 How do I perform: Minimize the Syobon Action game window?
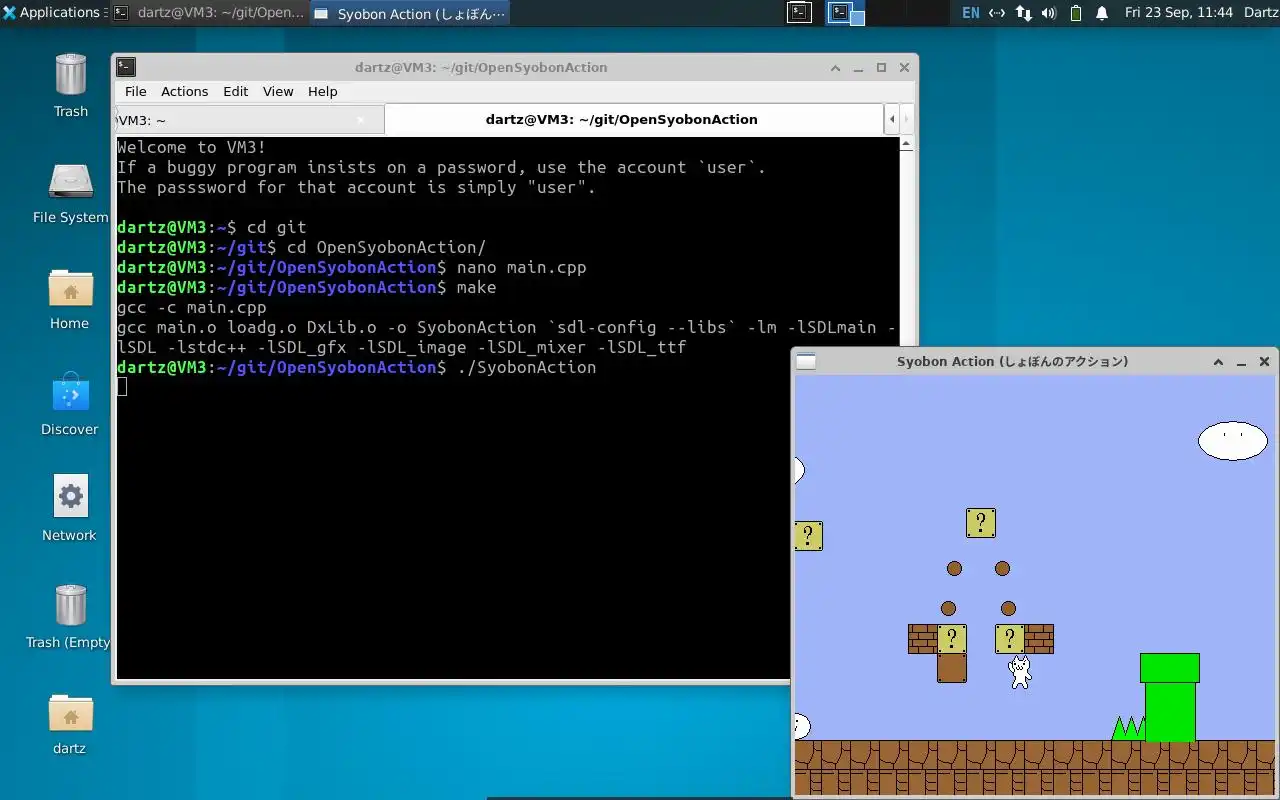pyautogui.click(x=1241, y=362)
